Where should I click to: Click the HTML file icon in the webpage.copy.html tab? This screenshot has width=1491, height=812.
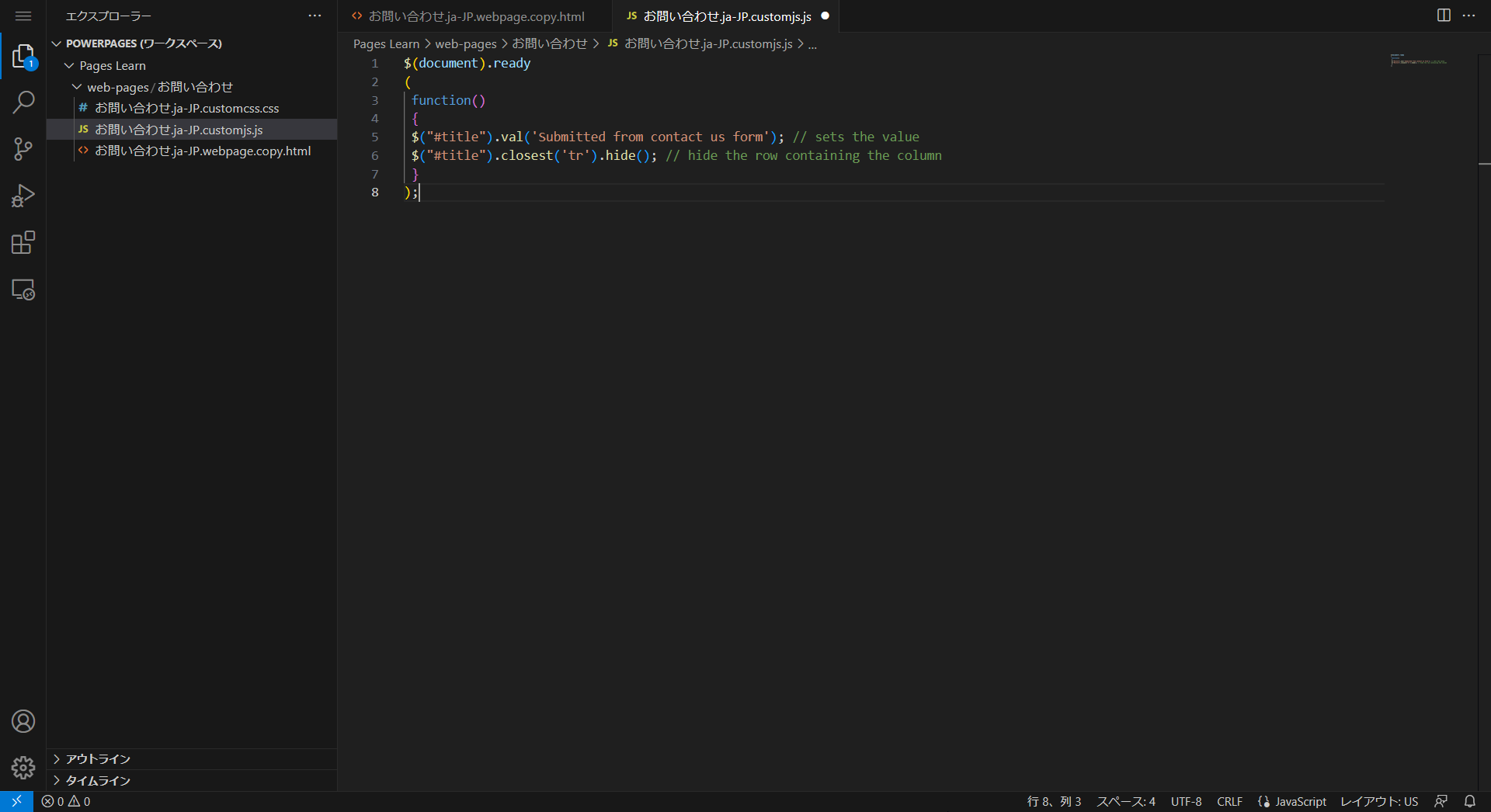click(357, 16)
